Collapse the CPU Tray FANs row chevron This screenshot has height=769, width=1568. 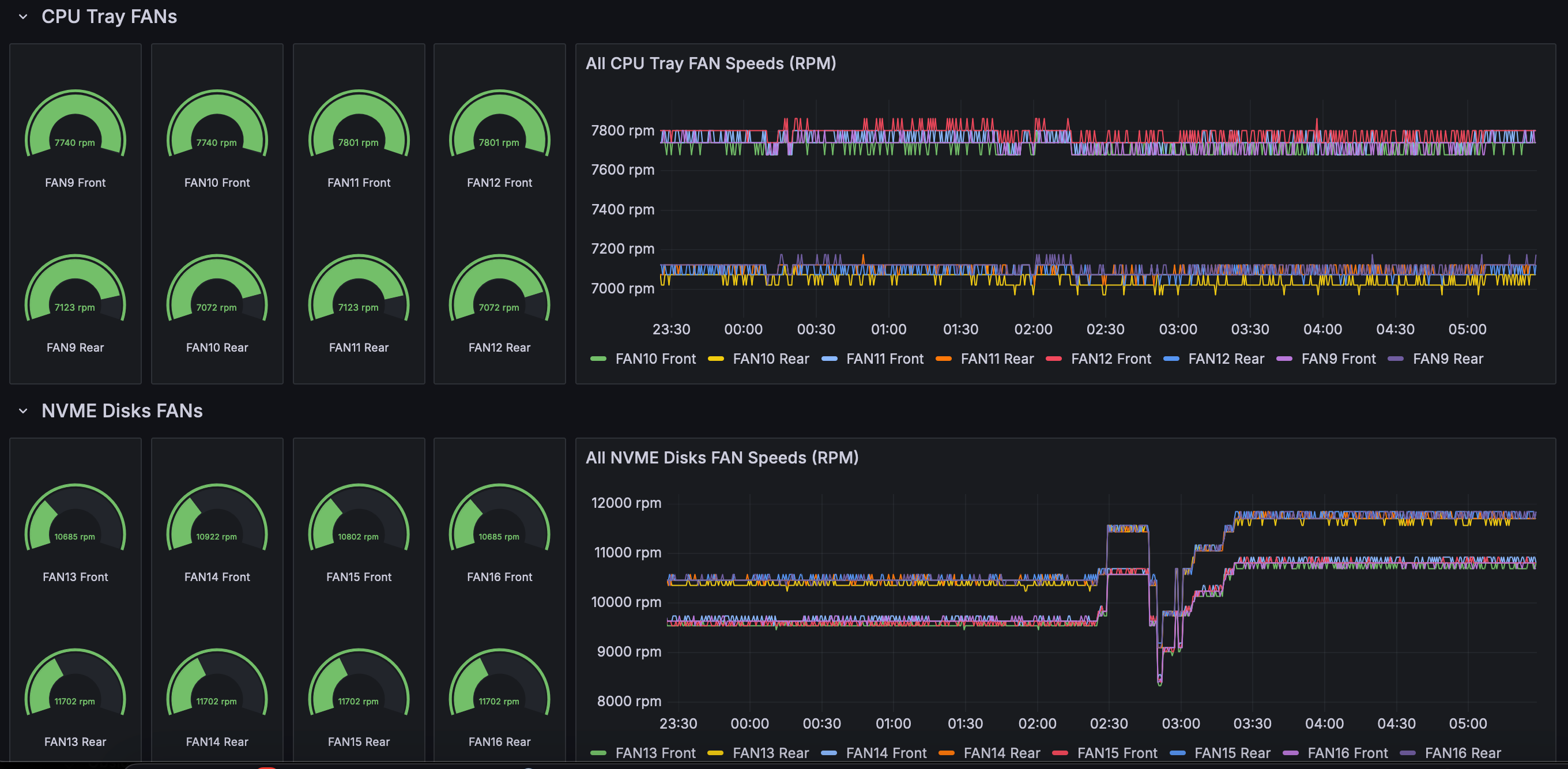point(23,17)
